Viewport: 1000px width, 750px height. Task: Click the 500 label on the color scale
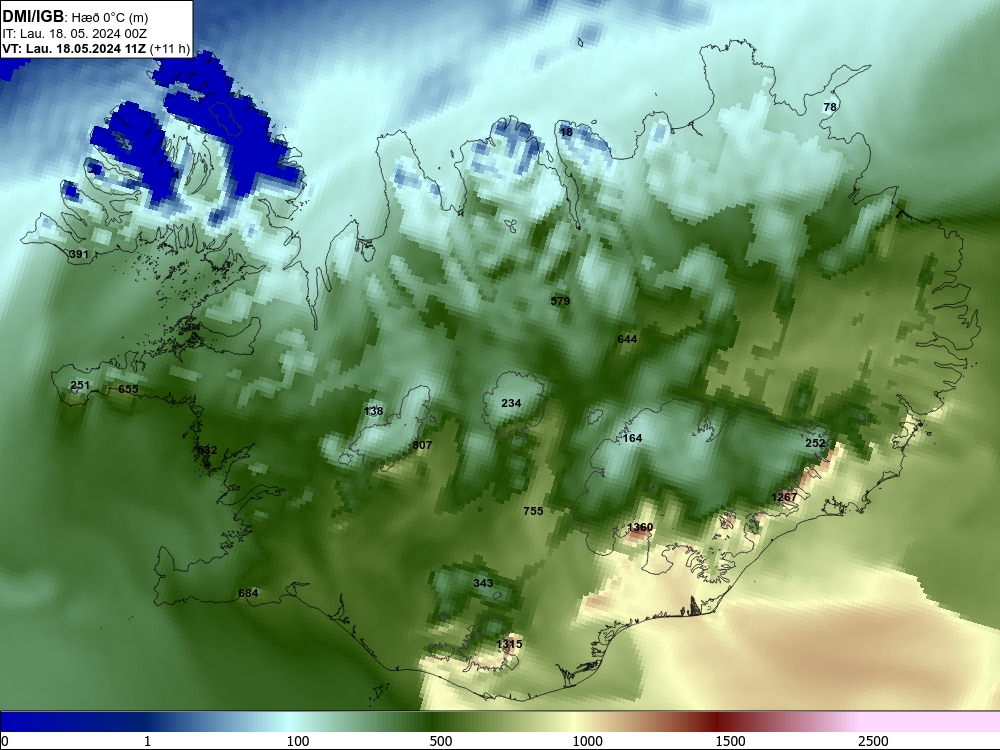click(x=441, y=741)
